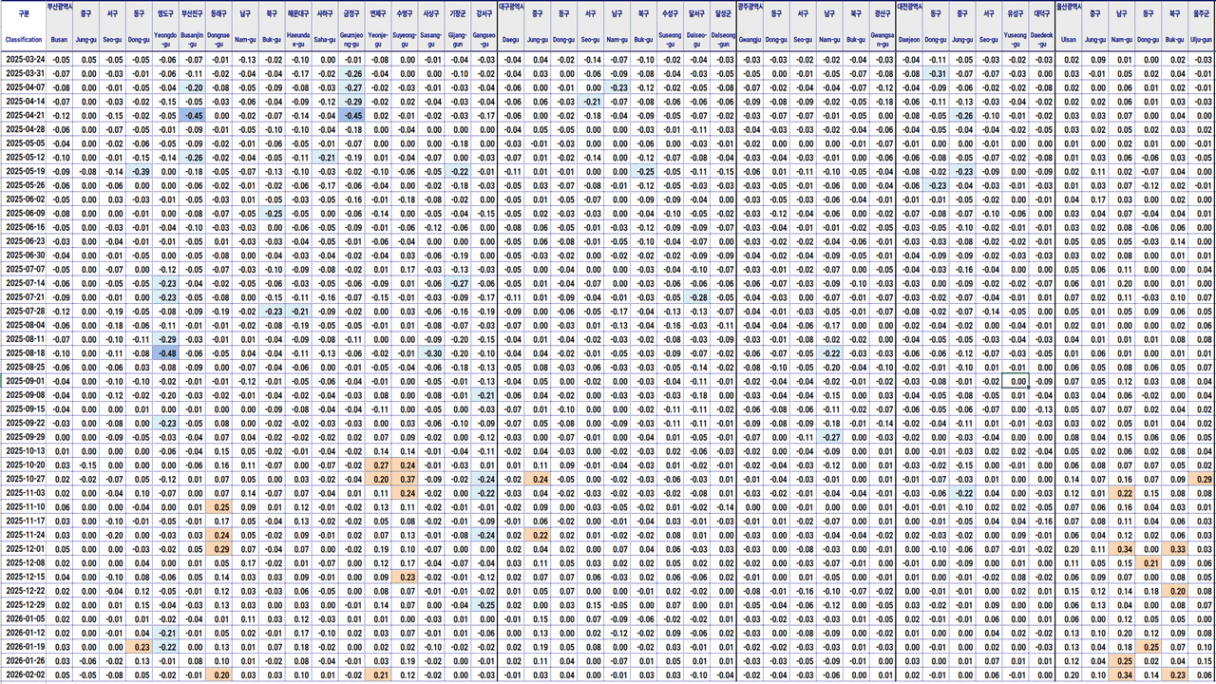
Task: Select the Gwangju column header
Action: click(750, 40)
